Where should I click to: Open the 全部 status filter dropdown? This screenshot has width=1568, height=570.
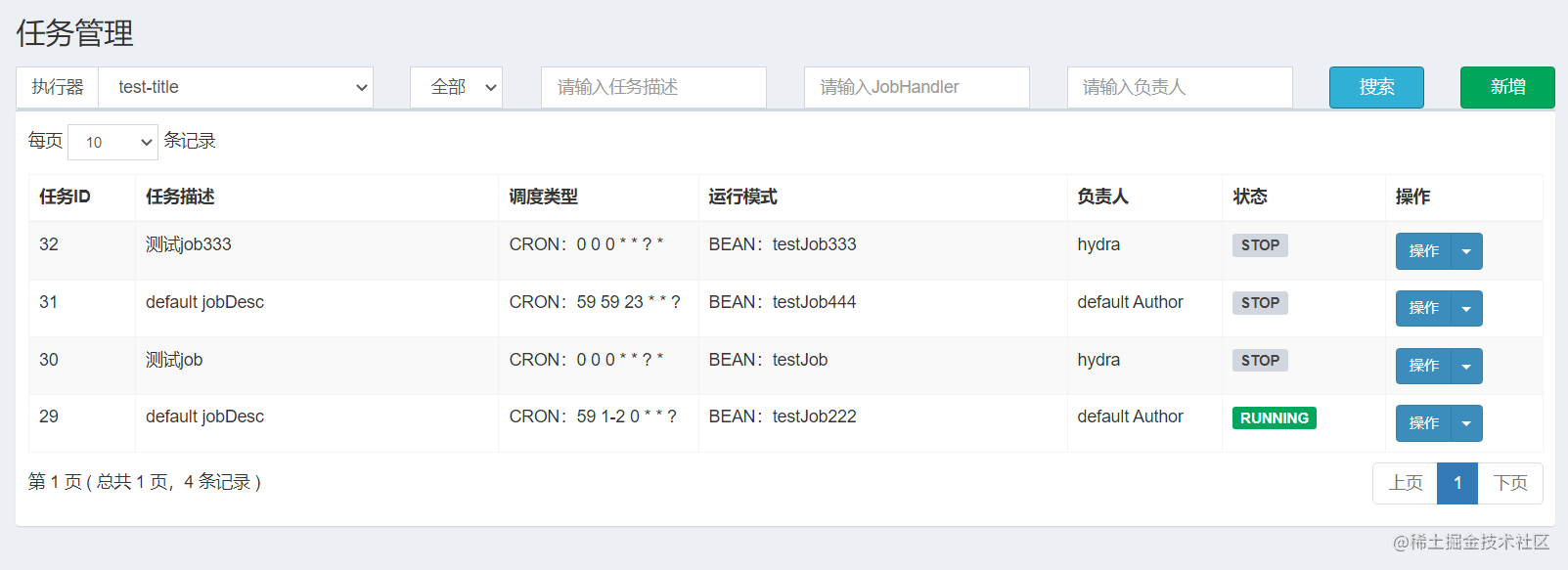click(x=456, y=87)
